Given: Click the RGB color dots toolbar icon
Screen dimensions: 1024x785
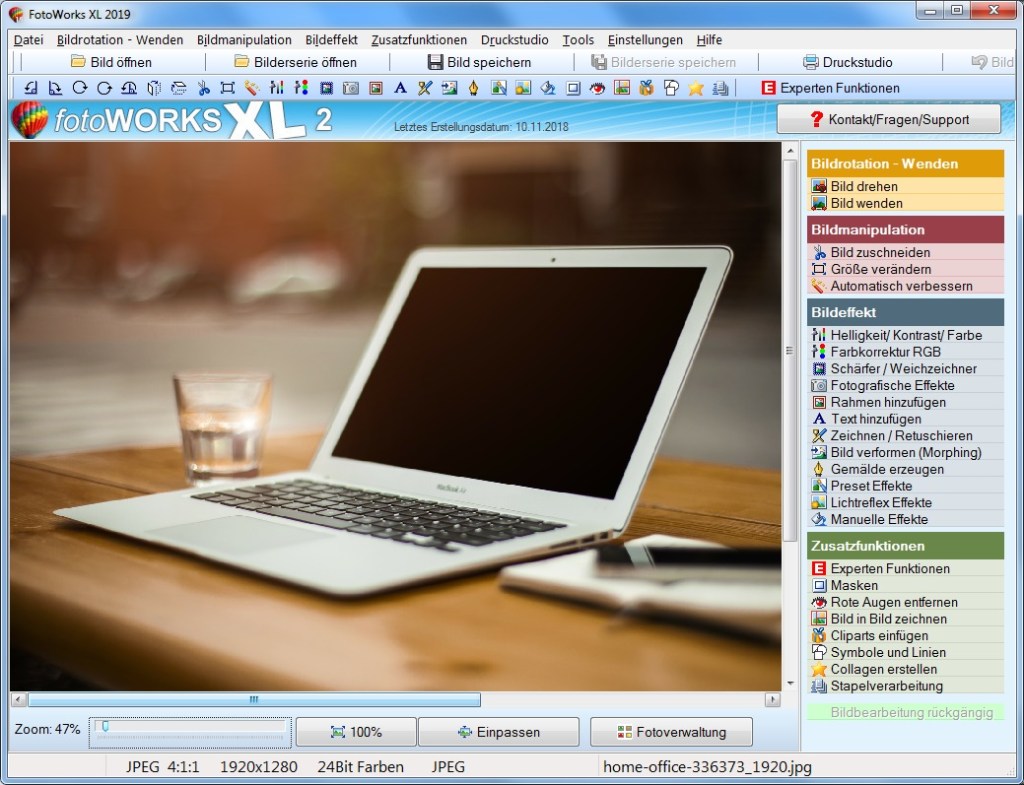Looking at the screenshot, I should [x=301, y=88].
